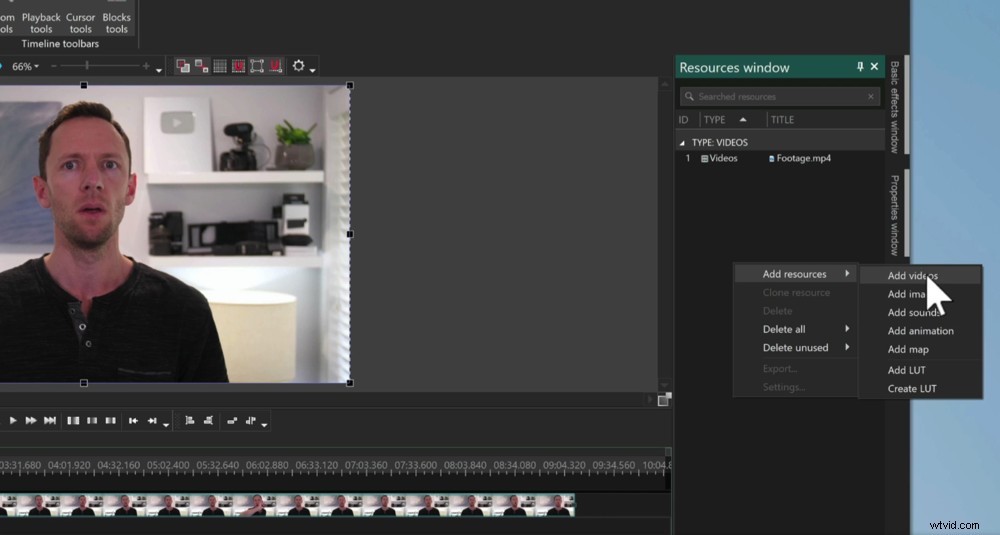Choose Add images from the submenu
Image resolution: width=1000 pixels, height=535 pixels.
[x=920, y=294]
